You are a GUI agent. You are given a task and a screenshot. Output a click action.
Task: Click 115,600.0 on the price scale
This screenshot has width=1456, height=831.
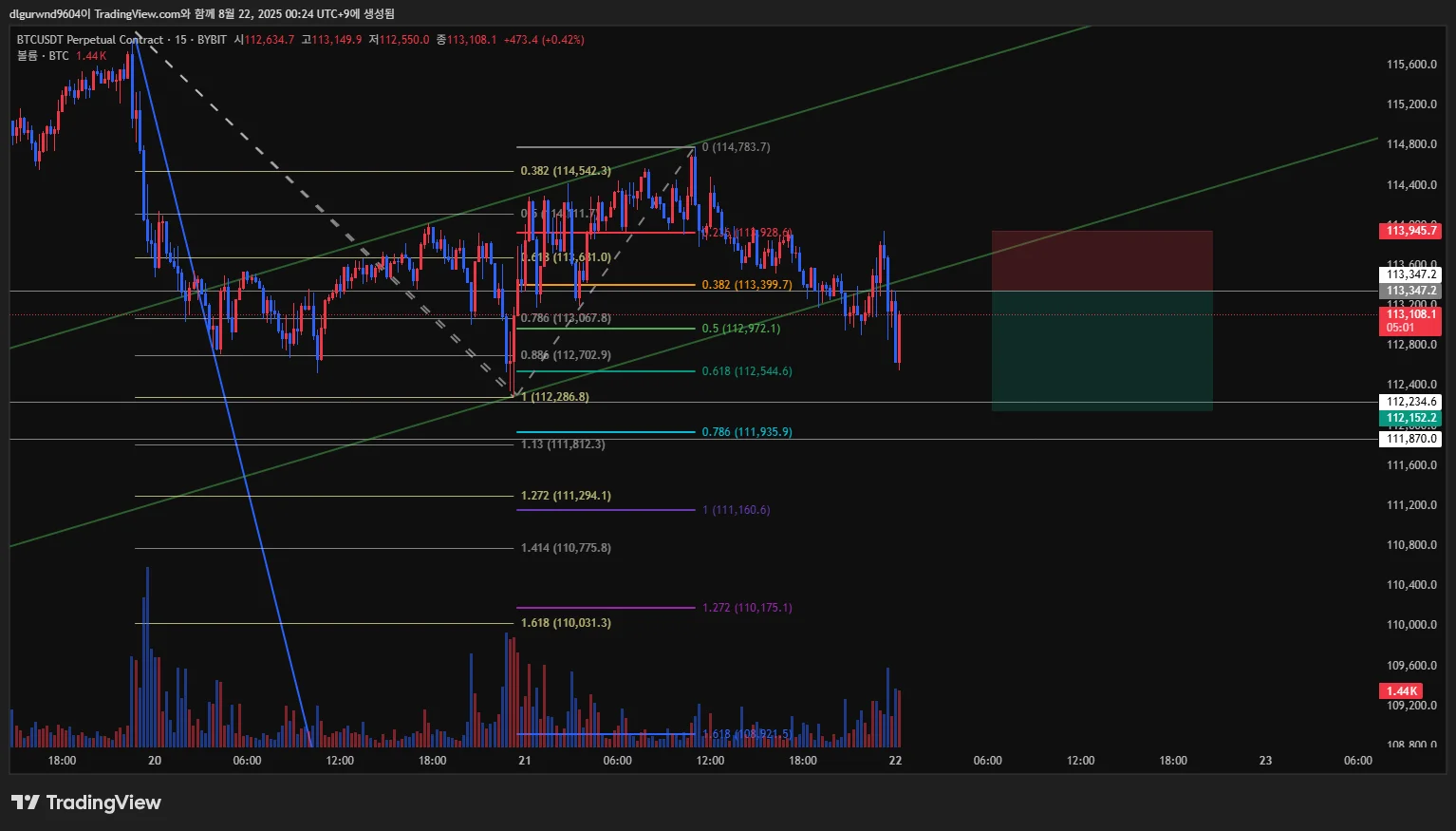1411,65
